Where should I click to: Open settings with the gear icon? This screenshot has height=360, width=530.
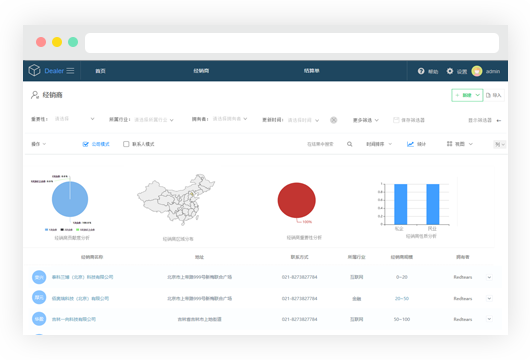pyautogui.click(x=450, y=71)
